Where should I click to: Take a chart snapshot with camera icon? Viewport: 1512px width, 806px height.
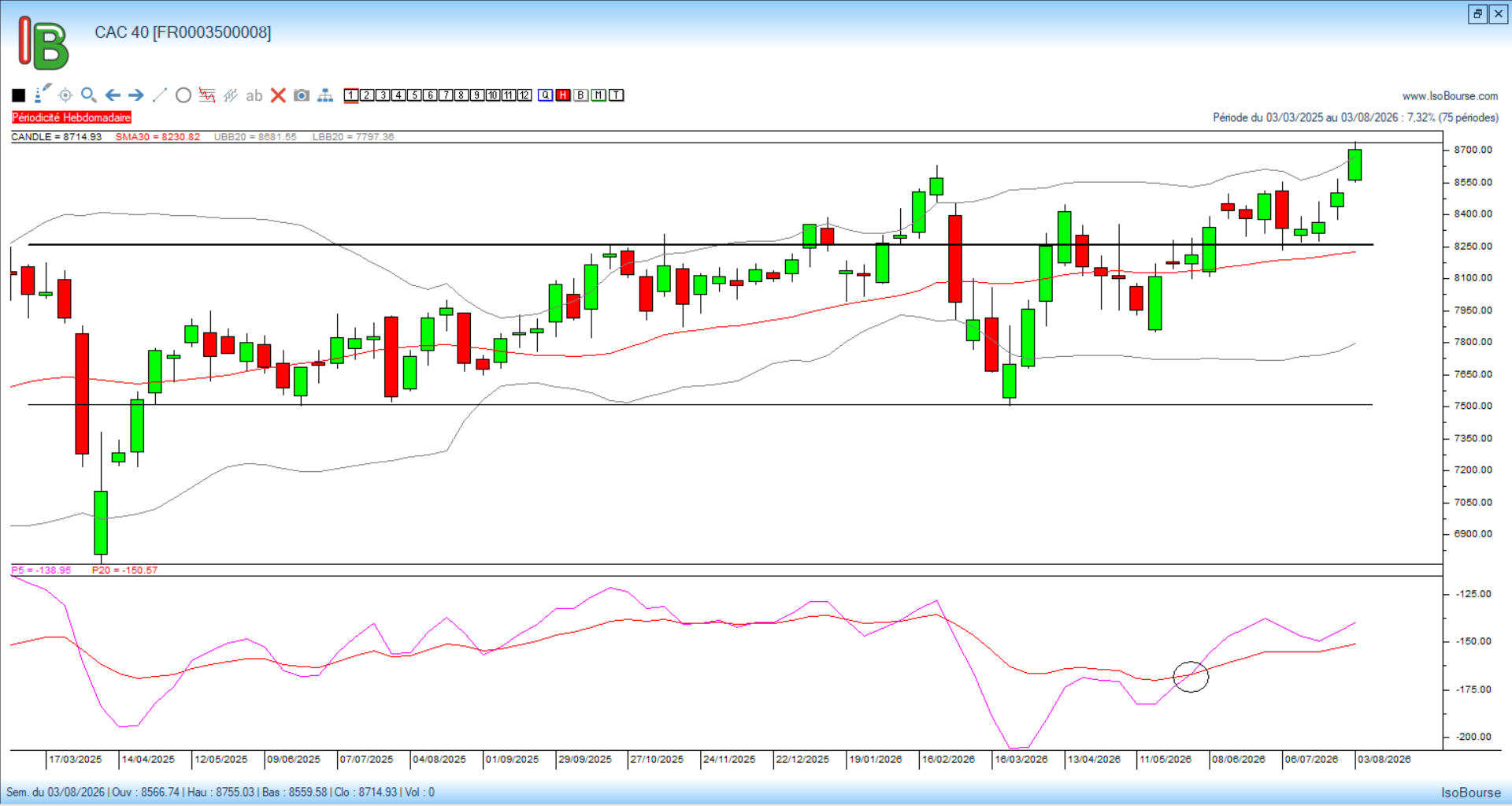(302, 95)
